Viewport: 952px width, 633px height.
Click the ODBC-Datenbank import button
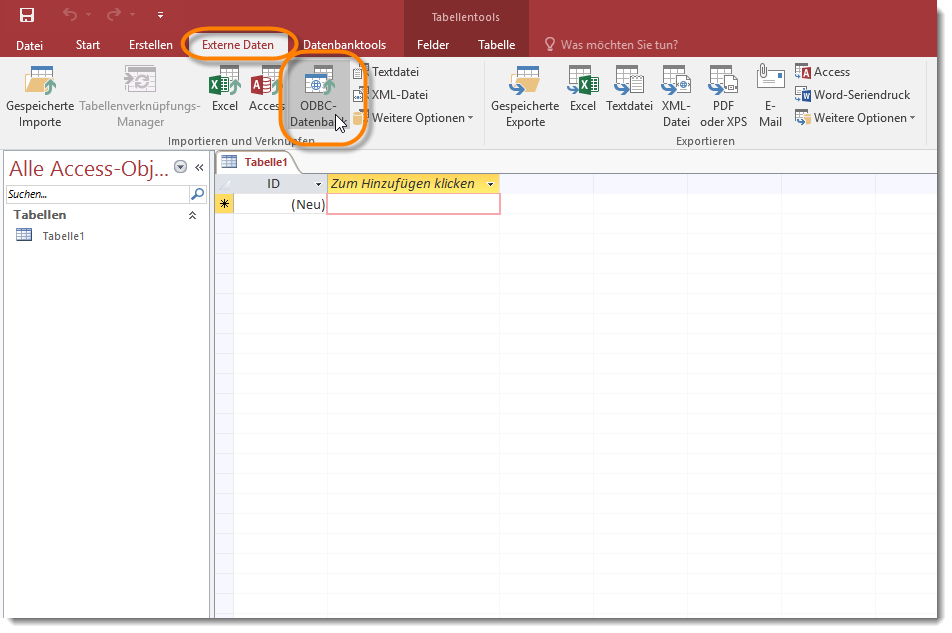click(319, 98)
